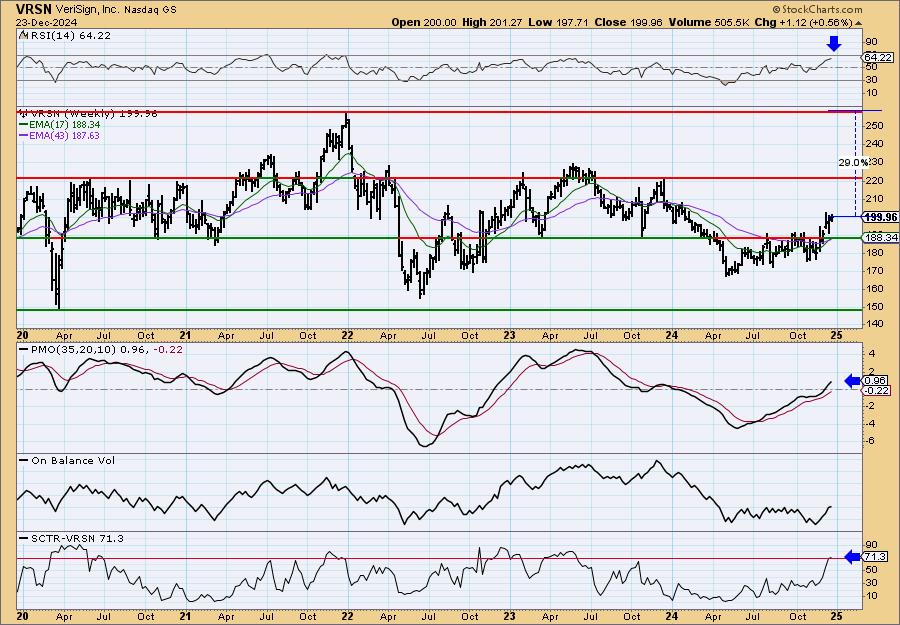Click the up-triangle icon after Chg value
Viewport: 900px width, 625px height.
click(859, 23)
